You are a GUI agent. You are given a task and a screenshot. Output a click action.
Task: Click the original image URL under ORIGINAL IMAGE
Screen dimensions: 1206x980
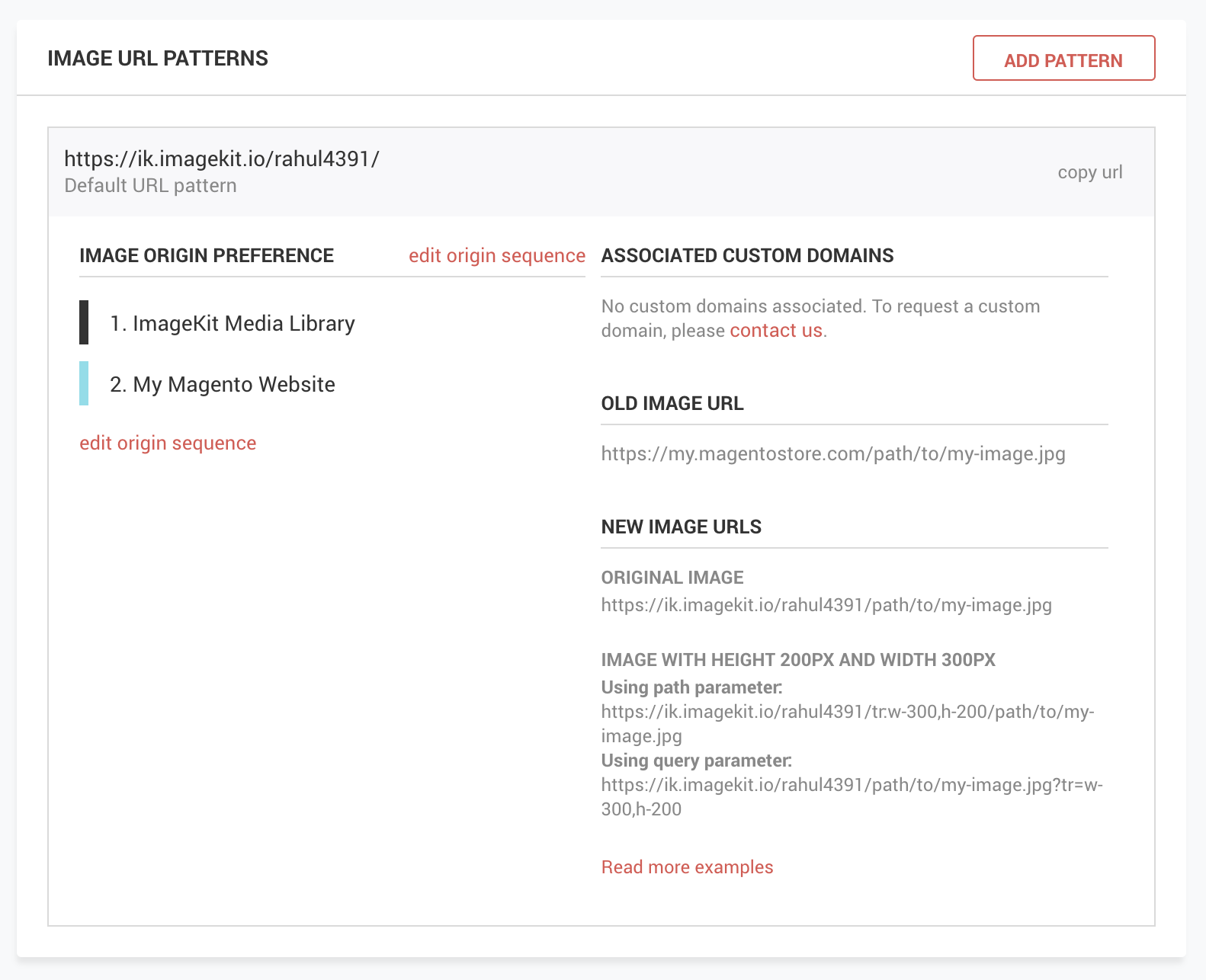(826, 605)
